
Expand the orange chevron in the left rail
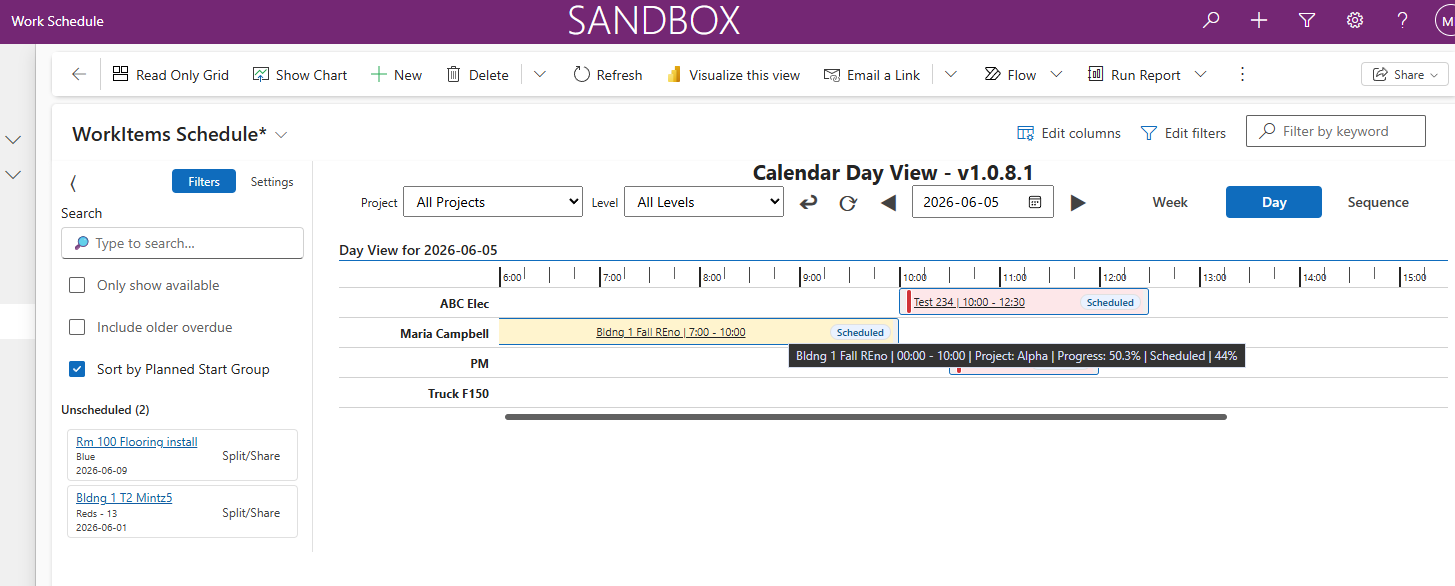14,175
